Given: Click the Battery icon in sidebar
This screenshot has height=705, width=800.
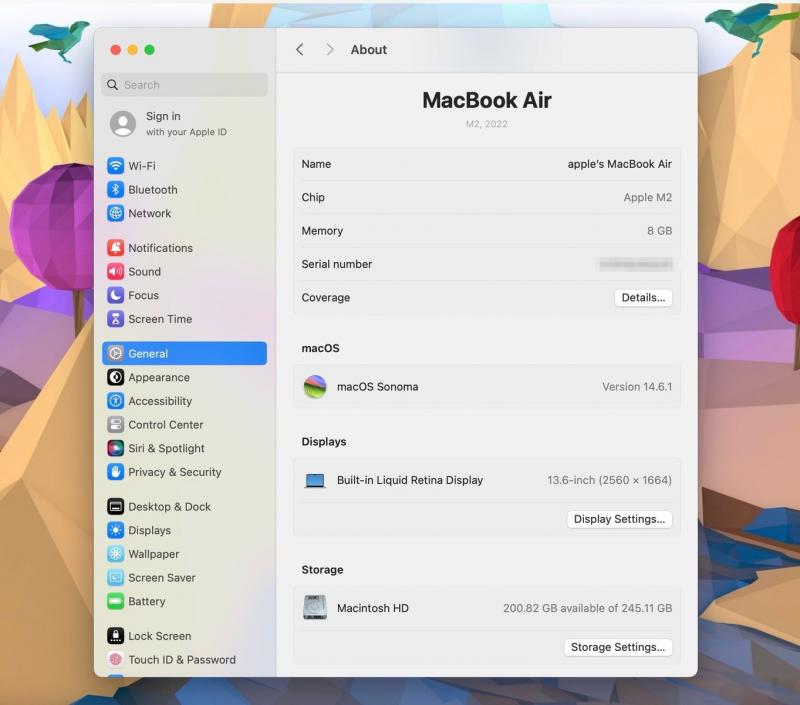Looking at the screenshot, I should pos(116,601).
